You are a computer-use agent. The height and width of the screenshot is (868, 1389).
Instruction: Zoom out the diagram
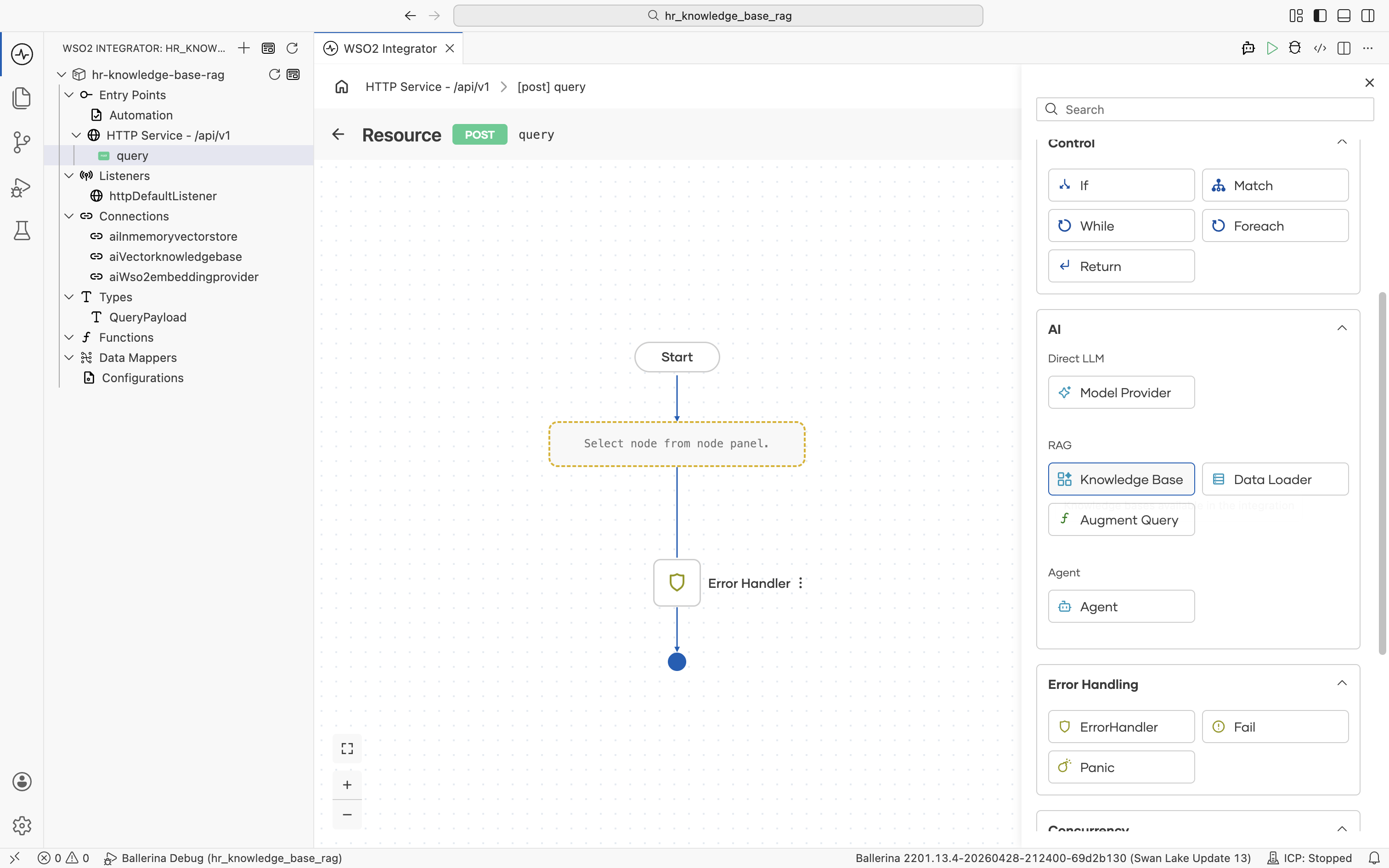347,815
